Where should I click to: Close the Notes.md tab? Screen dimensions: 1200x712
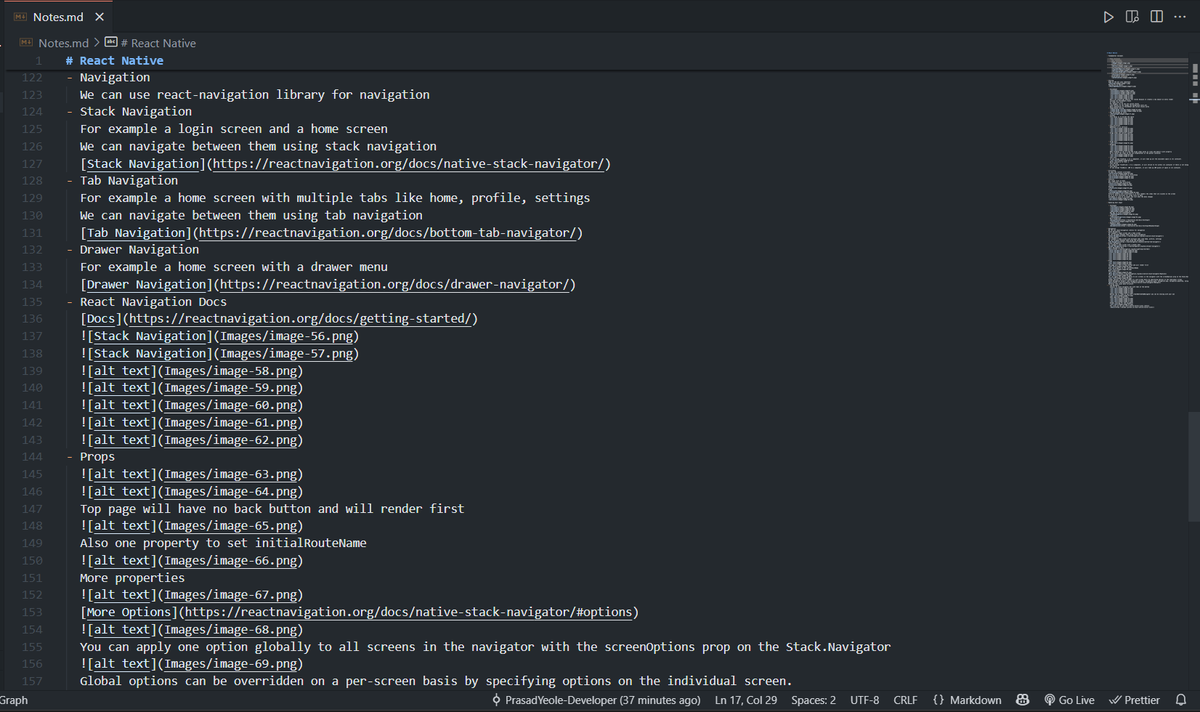(98, 17)
